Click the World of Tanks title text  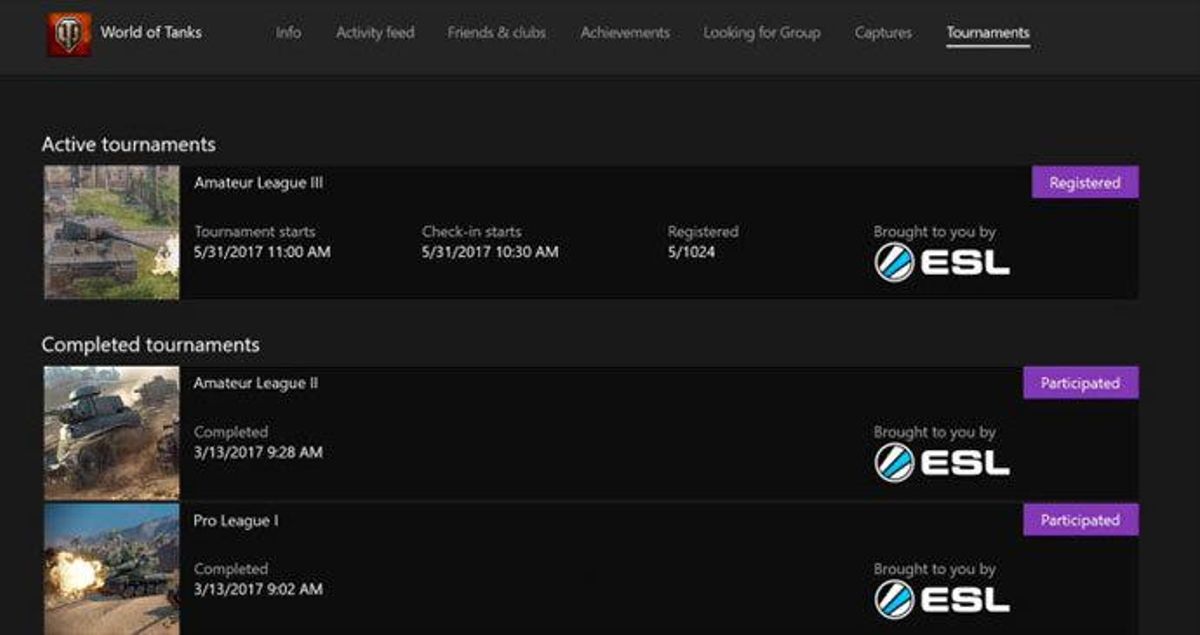151,32
